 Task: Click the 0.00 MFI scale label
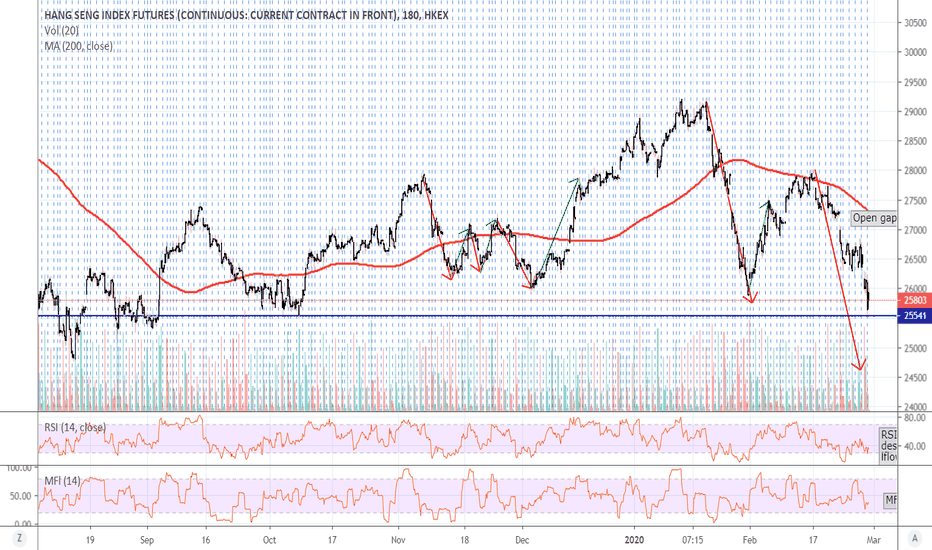23,524
